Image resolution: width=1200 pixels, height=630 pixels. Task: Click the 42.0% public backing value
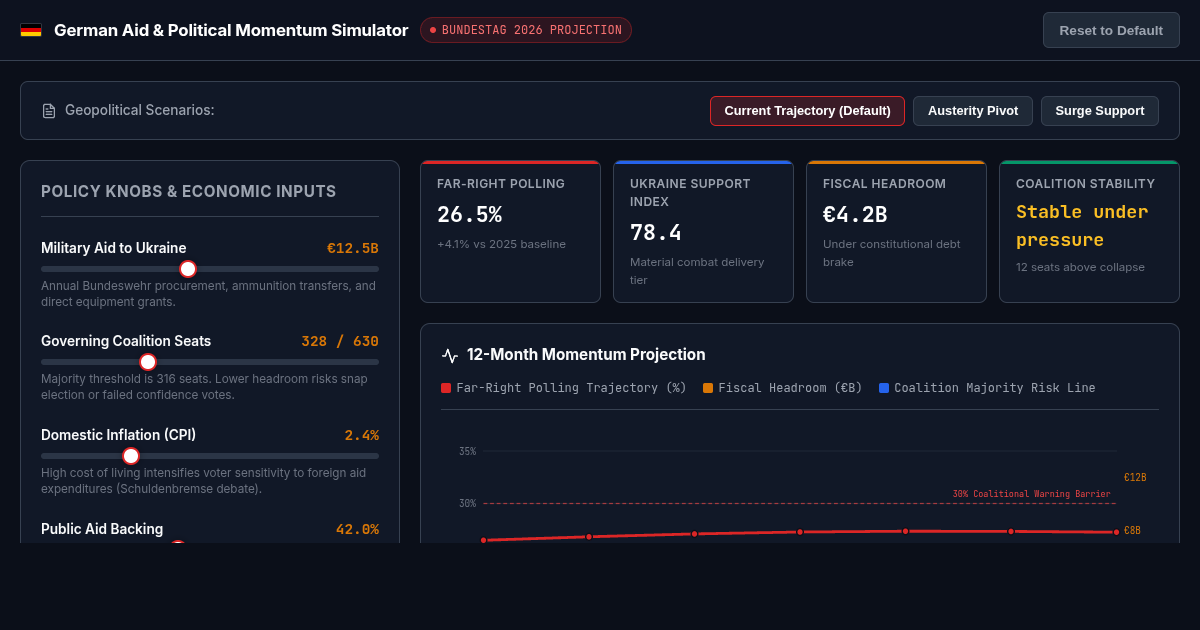click(x=357, y=529)
